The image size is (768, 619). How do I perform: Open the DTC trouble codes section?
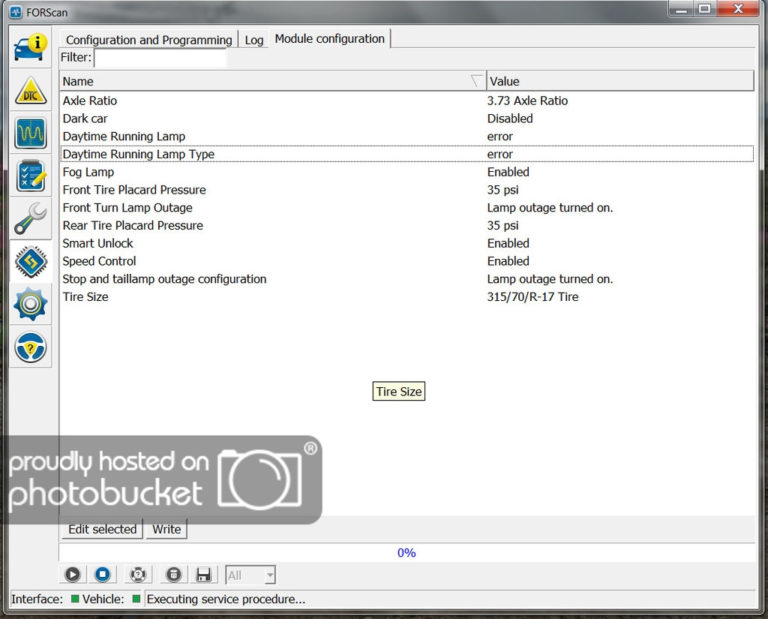pyautogui.click(x=30, y=91)
